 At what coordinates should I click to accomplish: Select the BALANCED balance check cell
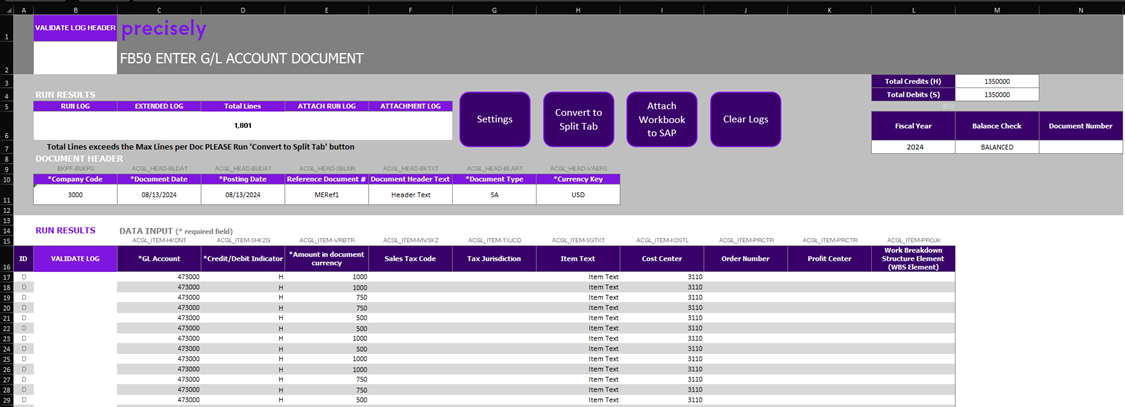click(996, 146)
